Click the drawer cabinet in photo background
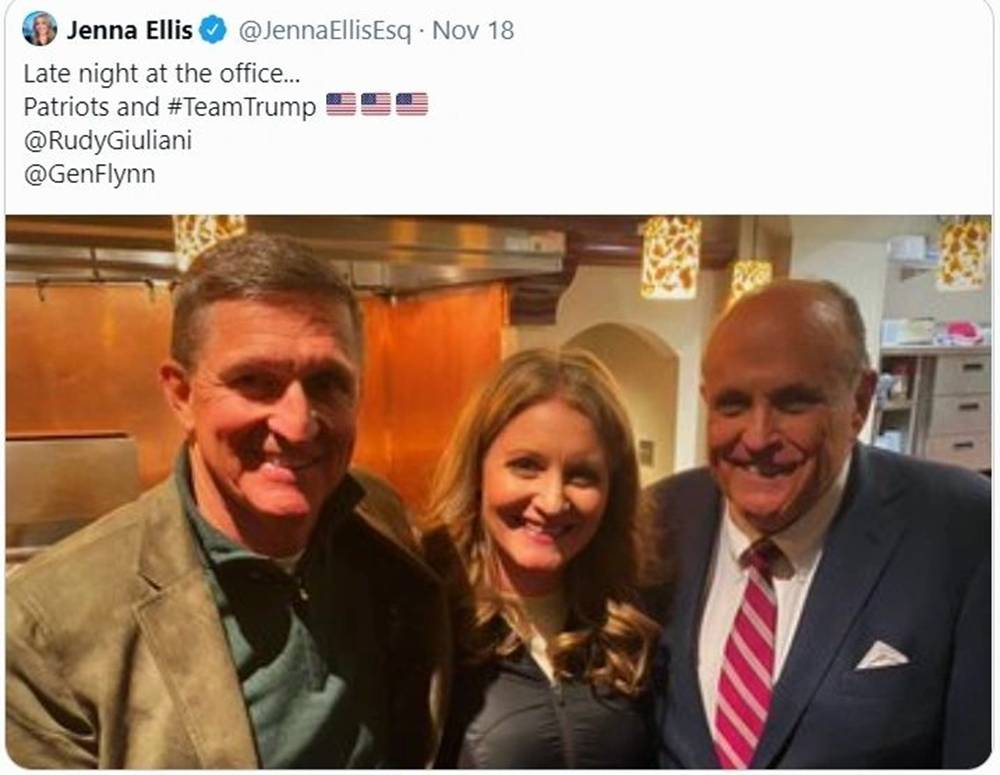This screenshot has width=1000, height=775. [x=956, y=410]
